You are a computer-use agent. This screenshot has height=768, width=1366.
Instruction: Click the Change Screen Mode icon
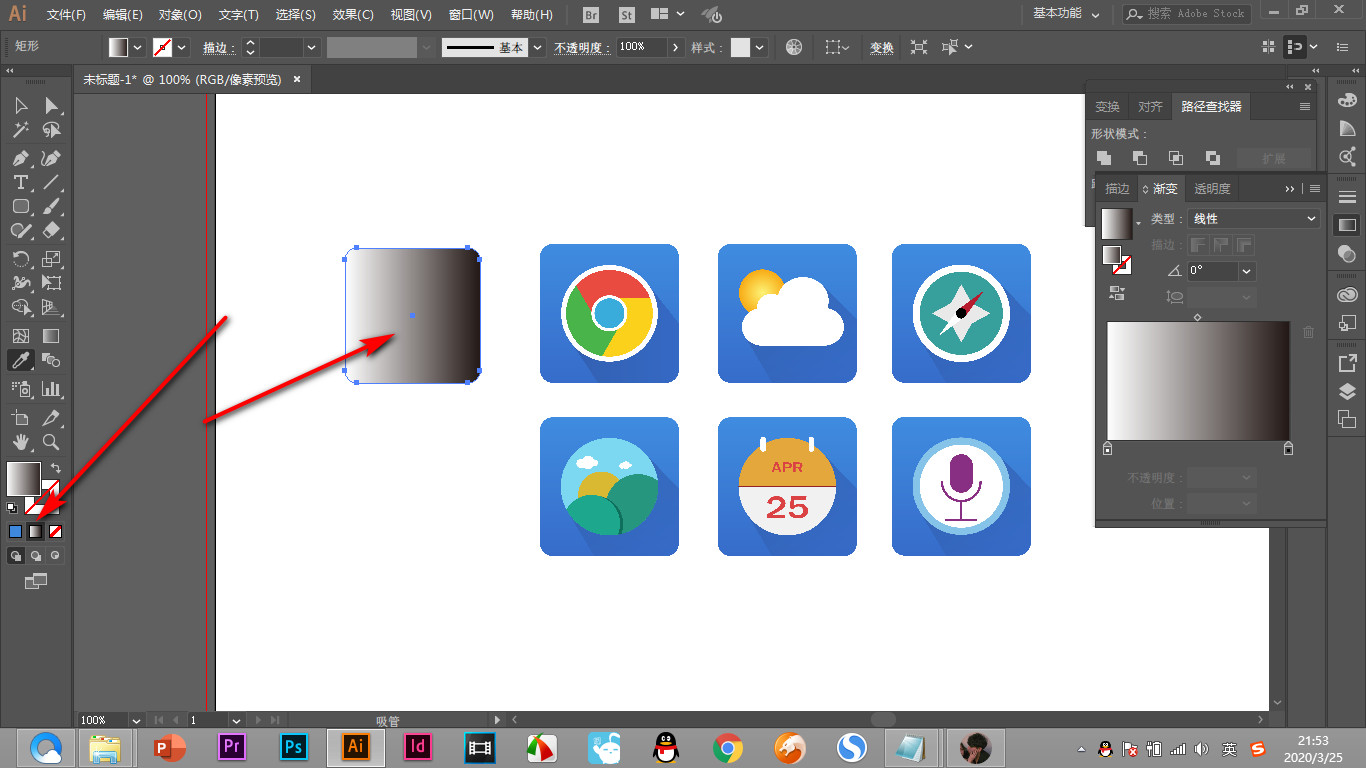click(36, 580)
